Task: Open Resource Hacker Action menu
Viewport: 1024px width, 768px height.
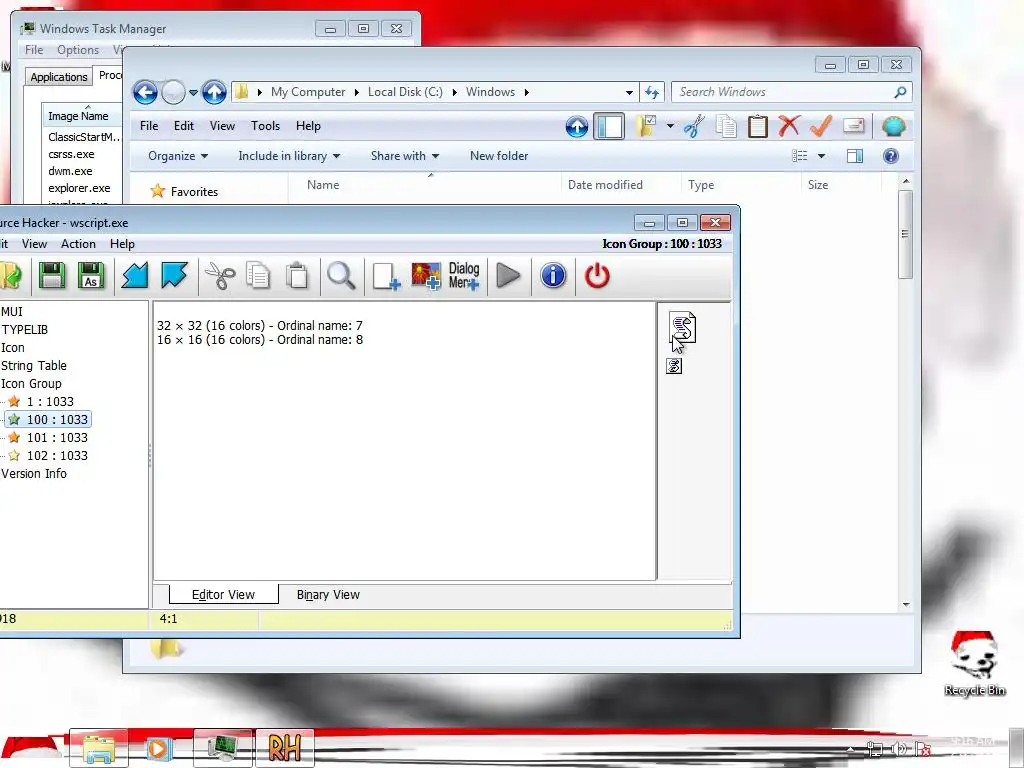Action: (x=78, y=244)
